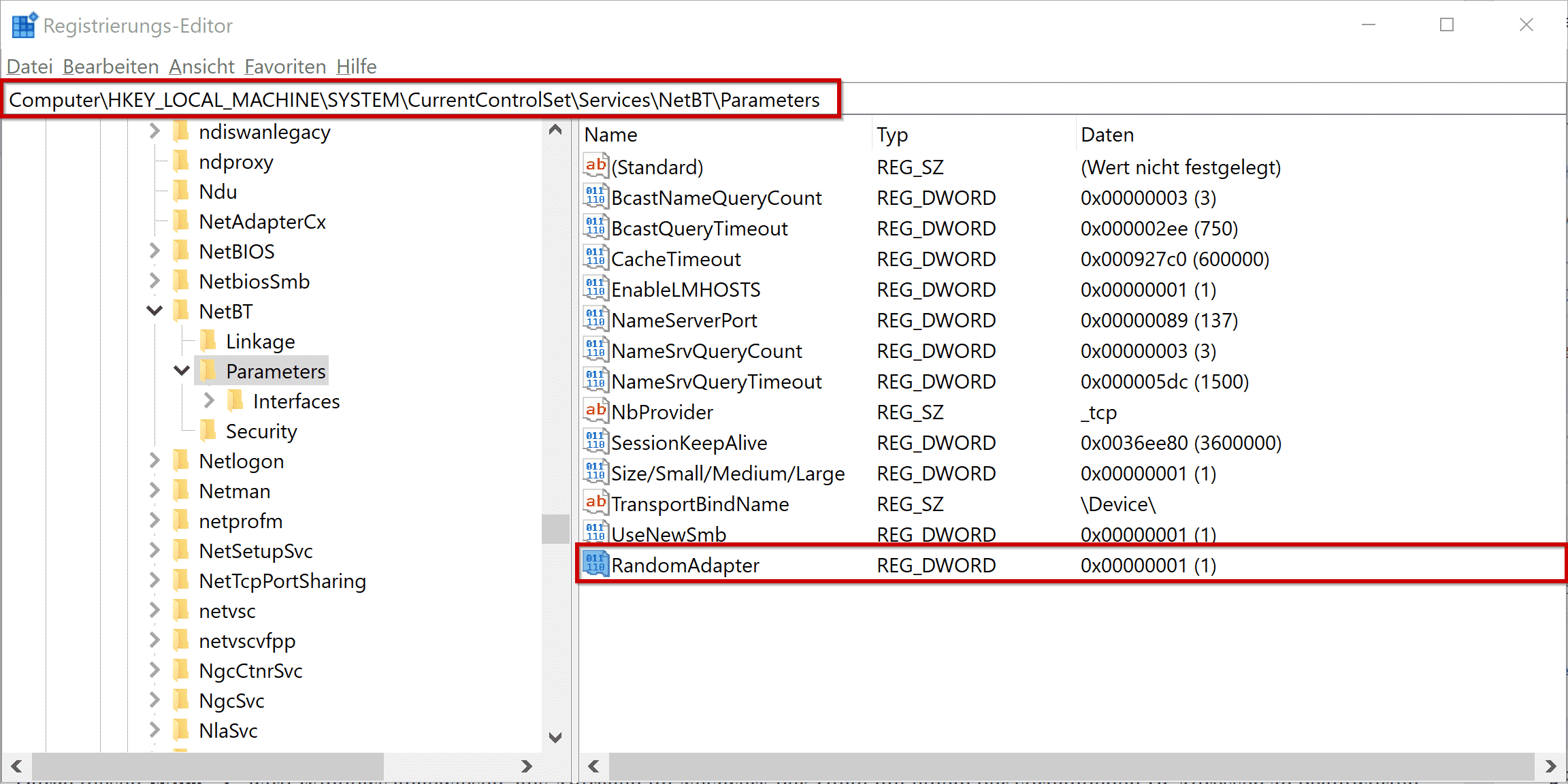Select the NgcSvc tree key

click(231, 701)
